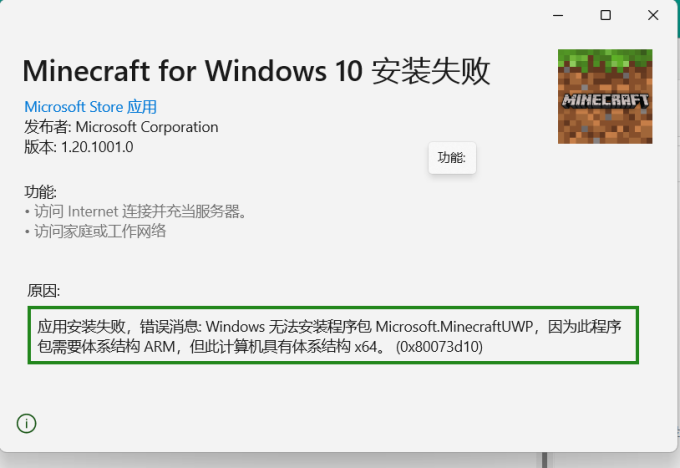Click the '原因:' label

click(x=43, y=291)
